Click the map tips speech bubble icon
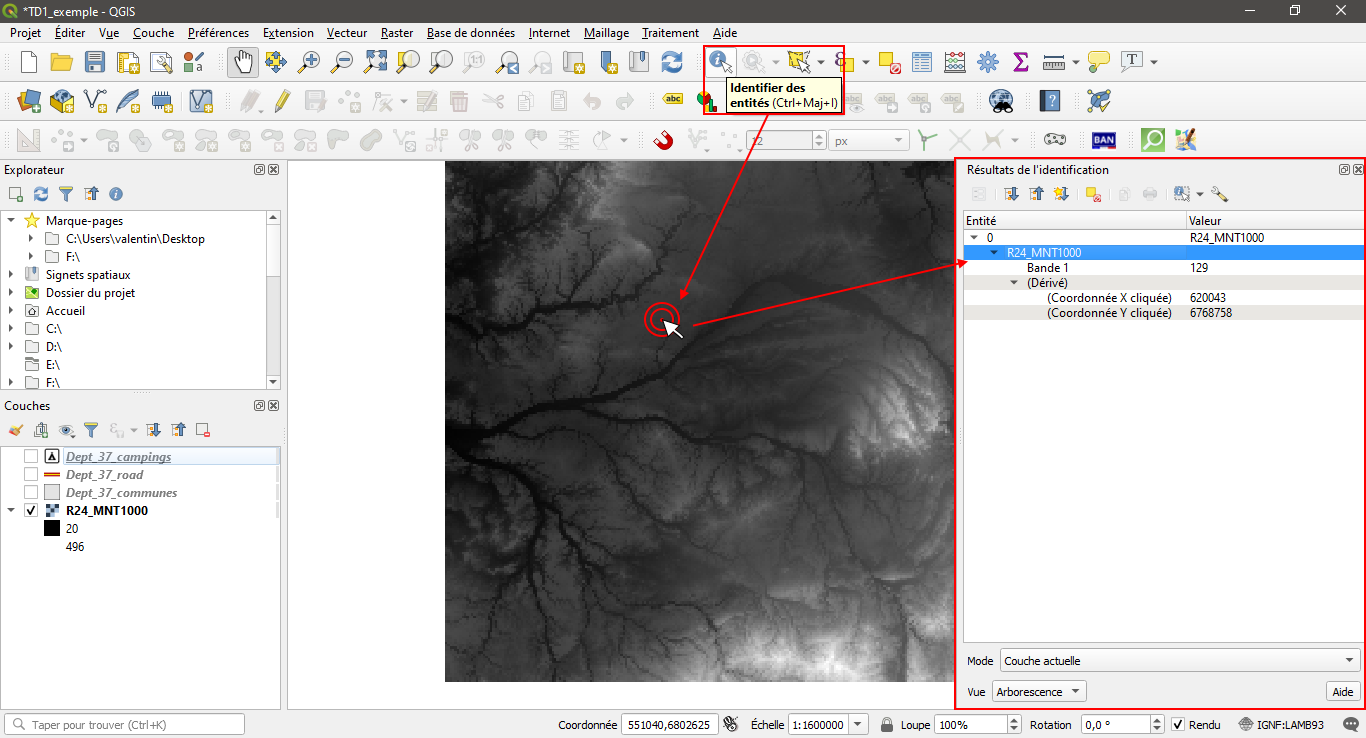The width and height of the screenshot is (1366, 738). click(x=1099, y=62)
